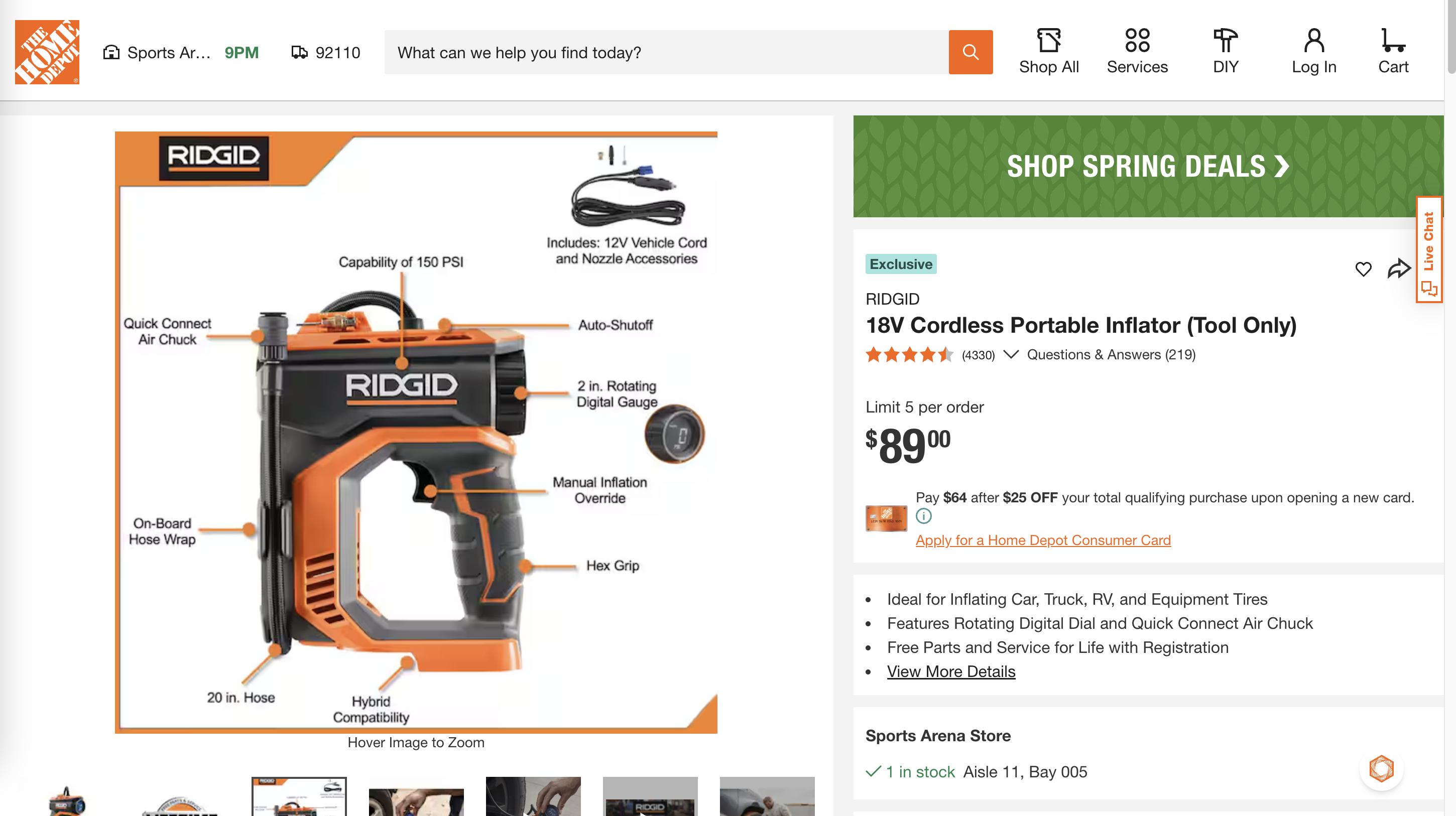This screenshot has height=816, width=1456.
Task: Click Apply for a Home Depot Consumer Card
Action: (1043, 540)
